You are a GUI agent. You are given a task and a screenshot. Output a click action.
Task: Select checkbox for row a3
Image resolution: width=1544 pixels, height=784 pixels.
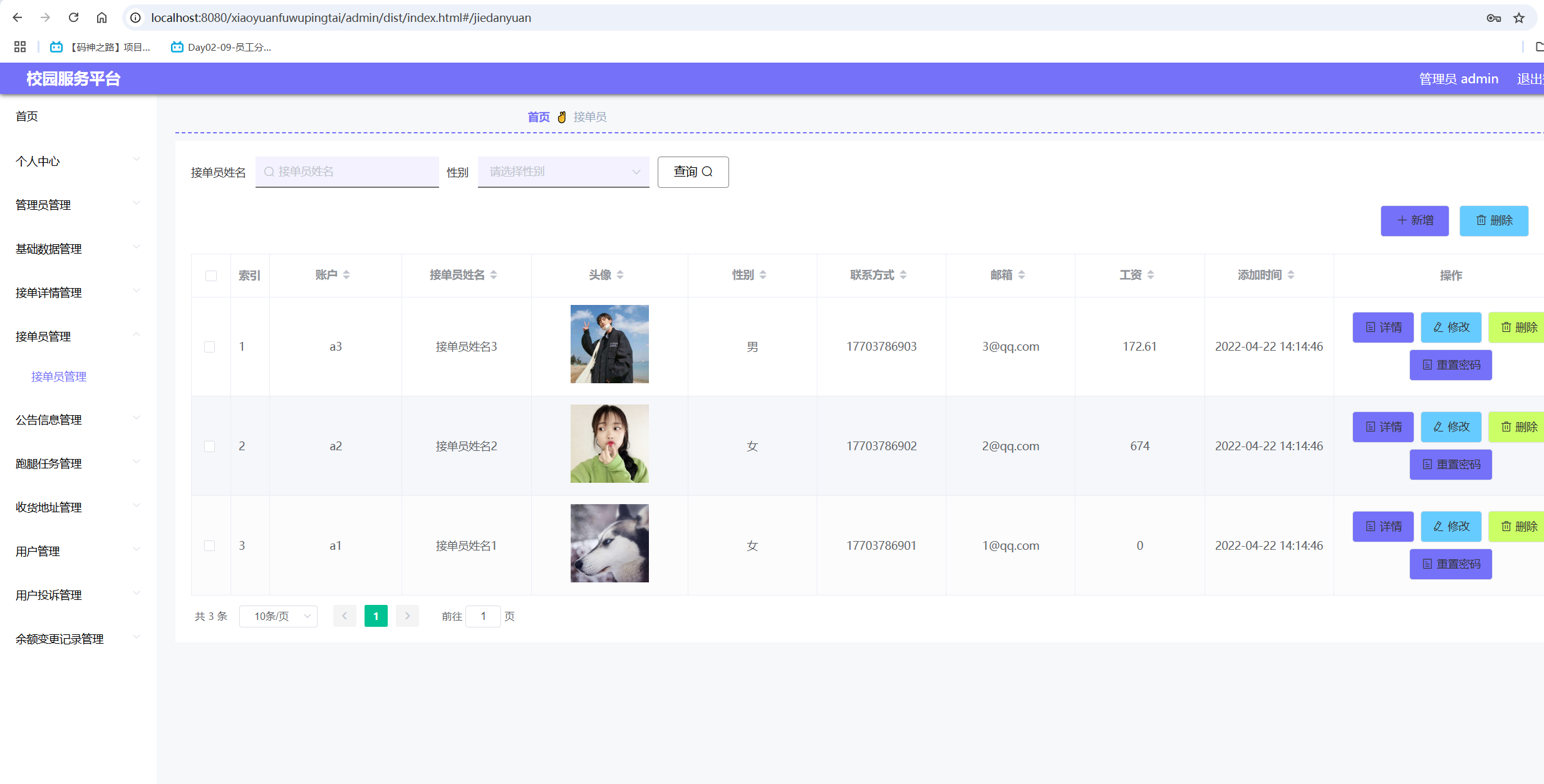210,347
